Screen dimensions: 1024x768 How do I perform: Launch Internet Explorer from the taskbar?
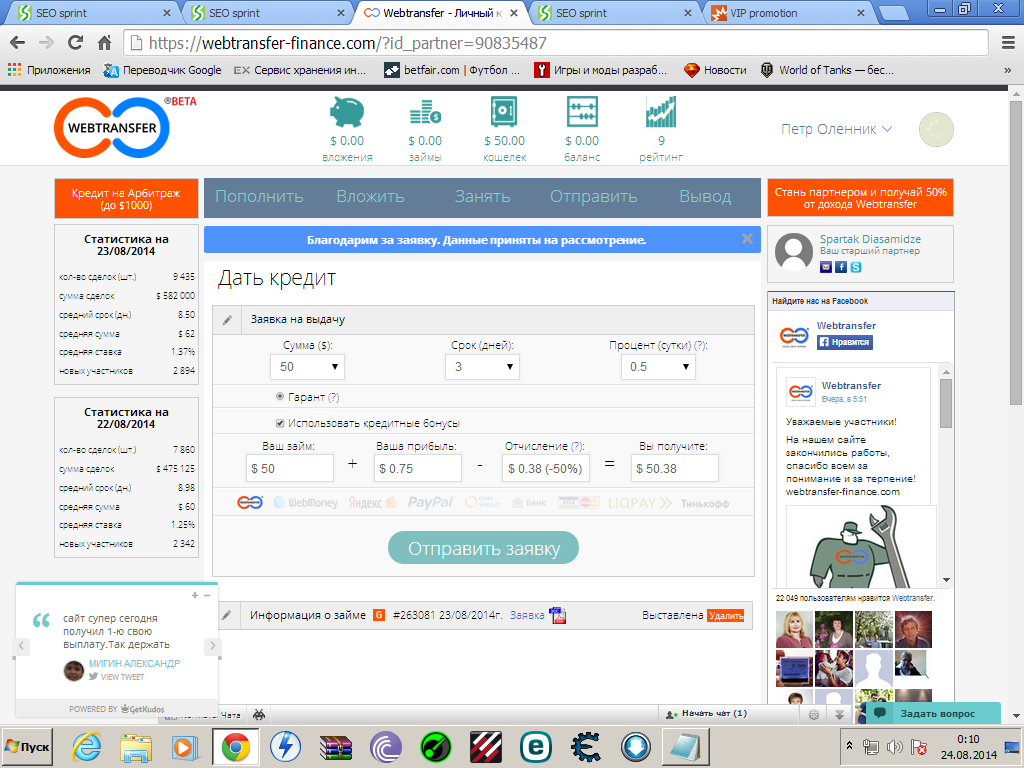87,746
